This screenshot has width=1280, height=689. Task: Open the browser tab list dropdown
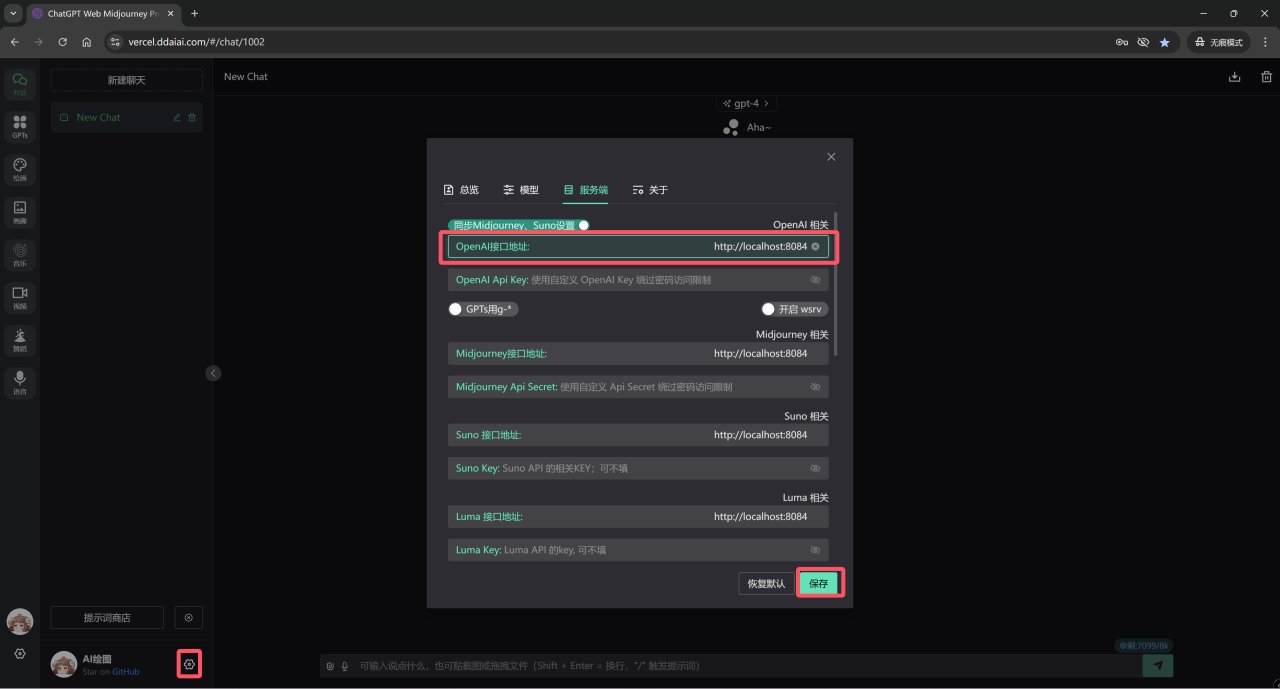pyautogui.click(x=13, y=13)
